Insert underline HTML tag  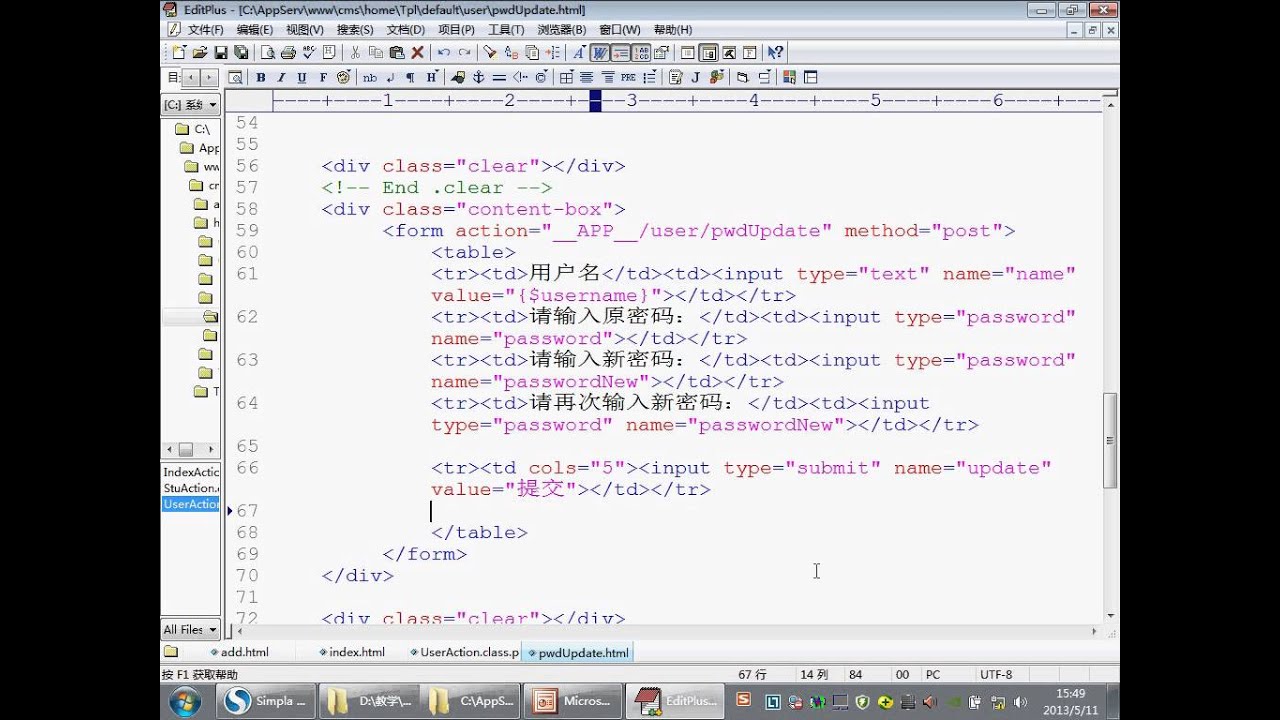[302, 77]
